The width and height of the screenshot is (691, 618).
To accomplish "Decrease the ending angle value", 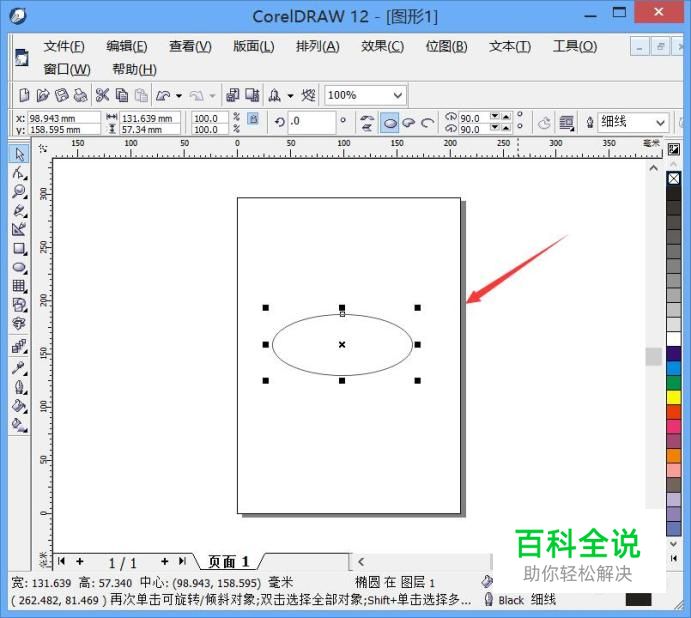I will [495, 127].
